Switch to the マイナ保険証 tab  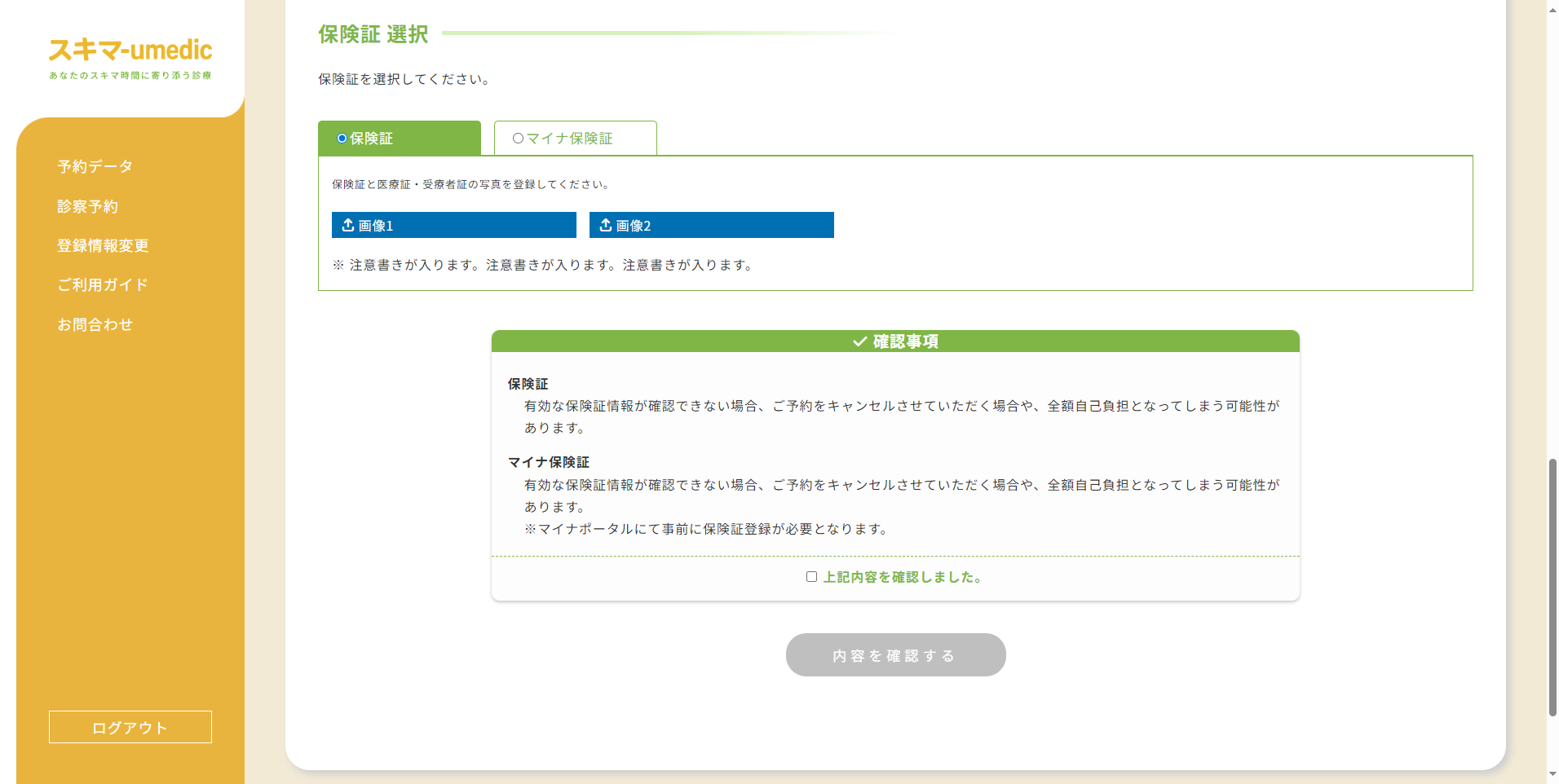click(x=575, y=138)
